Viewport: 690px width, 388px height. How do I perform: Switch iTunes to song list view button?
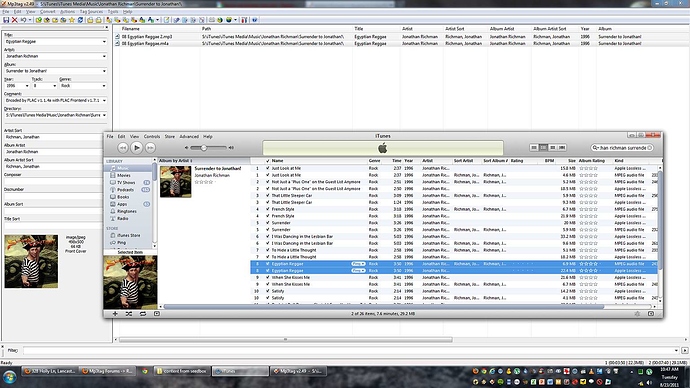[x=534, y=148]
